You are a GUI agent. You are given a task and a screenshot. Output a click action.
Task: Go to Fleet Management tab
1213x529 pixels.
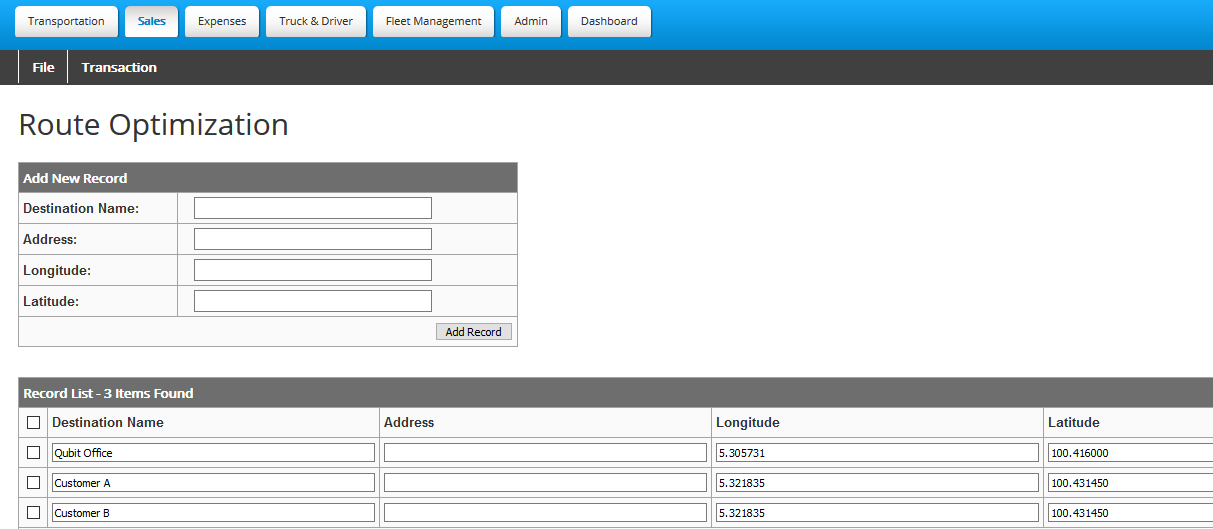point(433,21)
